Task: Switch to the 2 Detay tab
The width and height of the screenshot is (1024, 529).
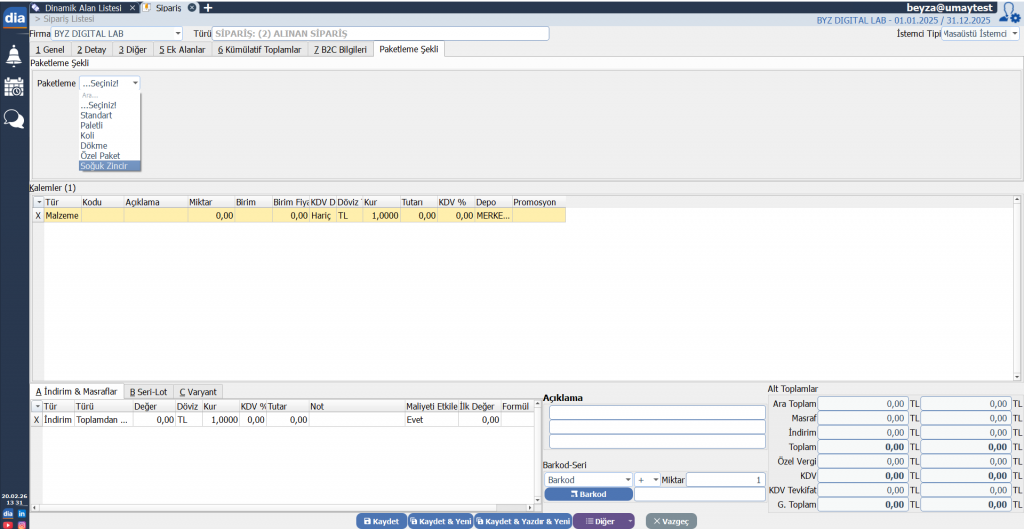Action: (x=93, y=49)
